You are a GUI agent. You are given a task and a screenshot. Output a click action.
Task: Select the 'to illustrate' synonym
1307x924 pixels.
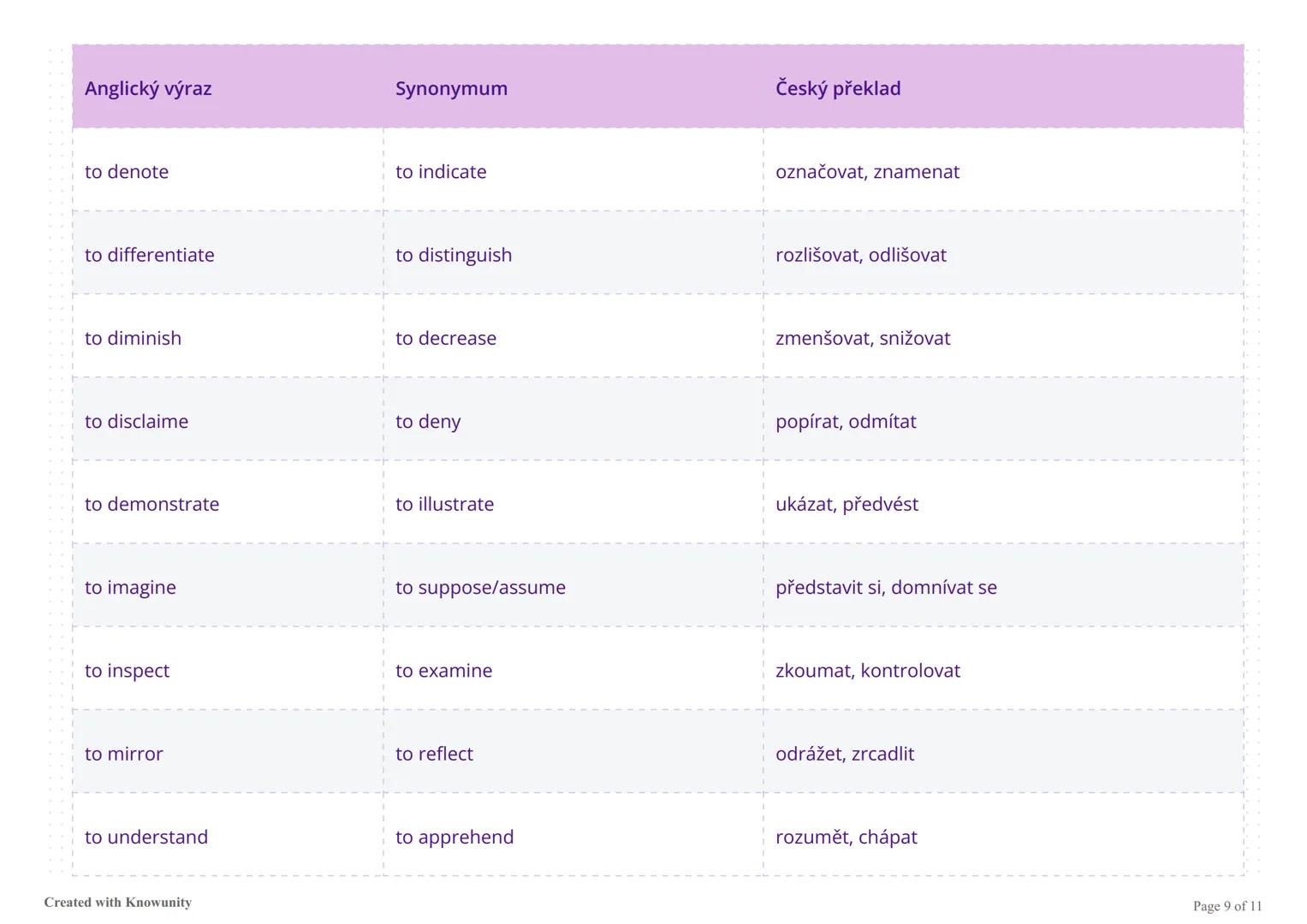[x=444, y=504]
